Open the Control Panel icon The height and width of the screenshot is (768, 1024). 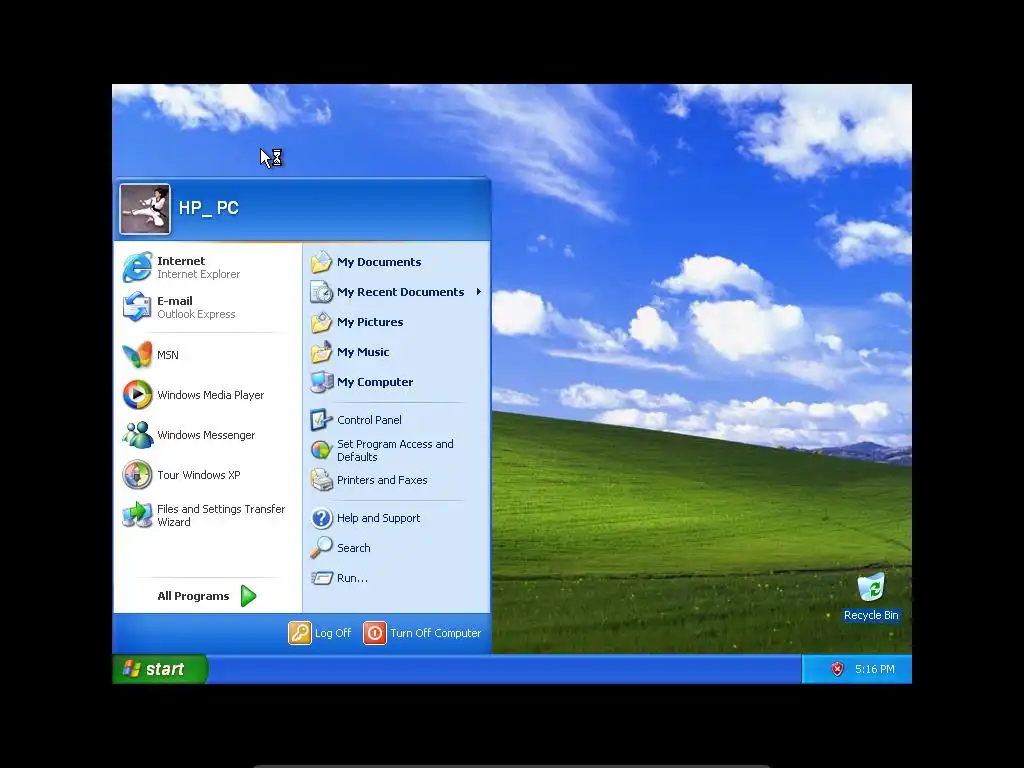321,420
